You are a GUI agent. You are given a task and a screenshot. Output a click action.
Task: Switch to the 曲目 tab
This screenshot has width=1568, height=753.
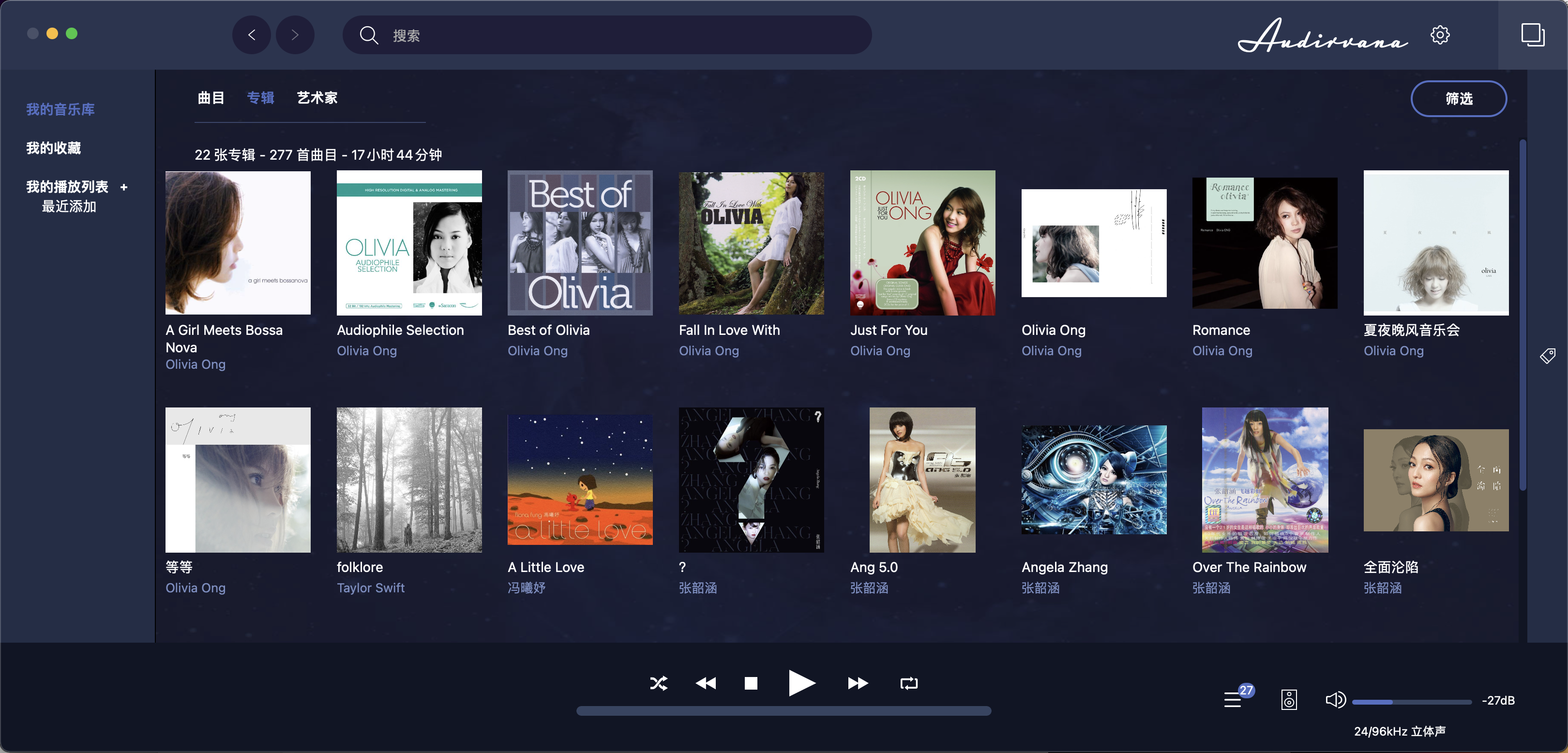point(211,98)
